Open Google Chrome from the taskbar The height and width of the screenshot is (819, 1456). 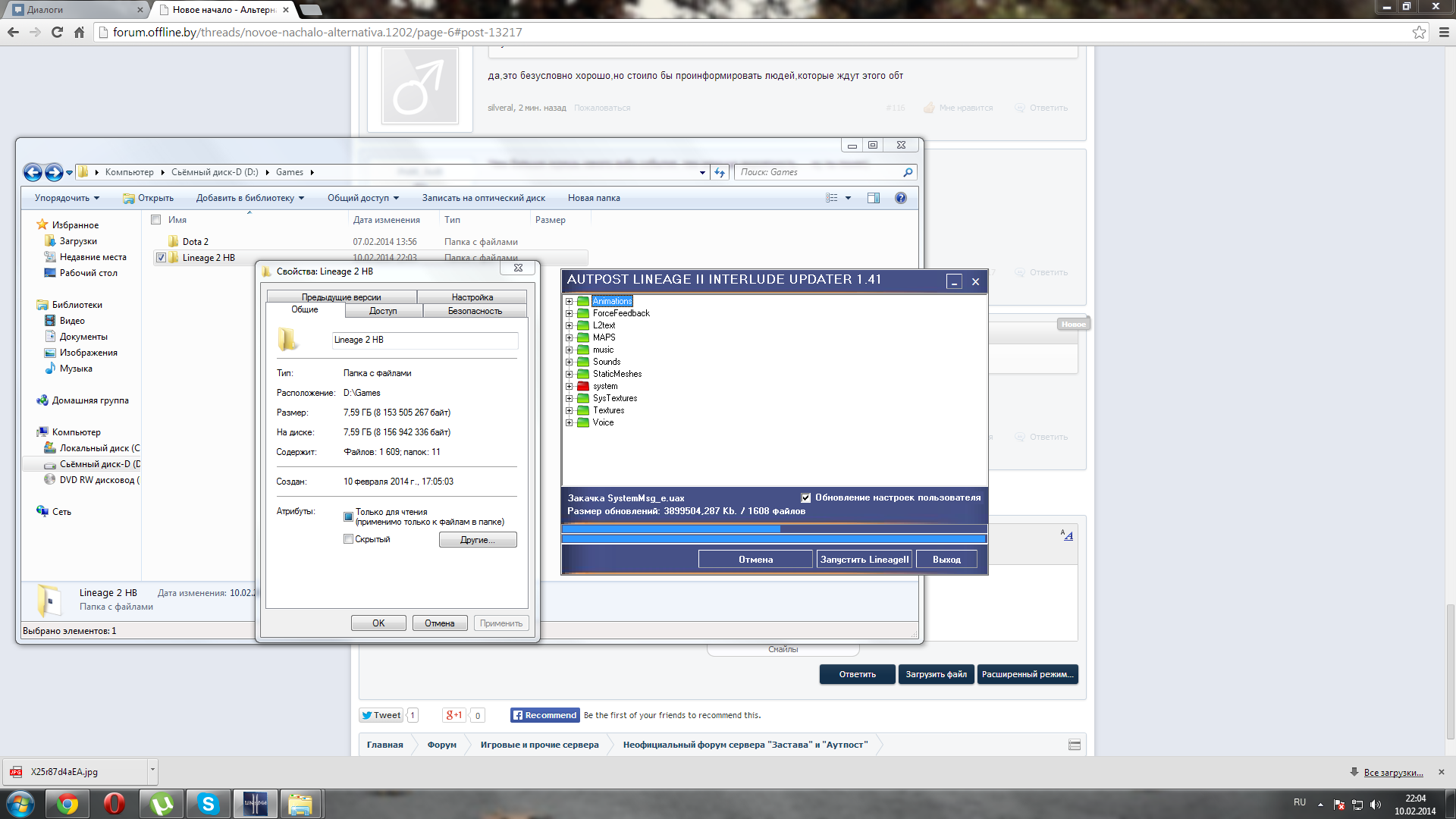point(67,804)
